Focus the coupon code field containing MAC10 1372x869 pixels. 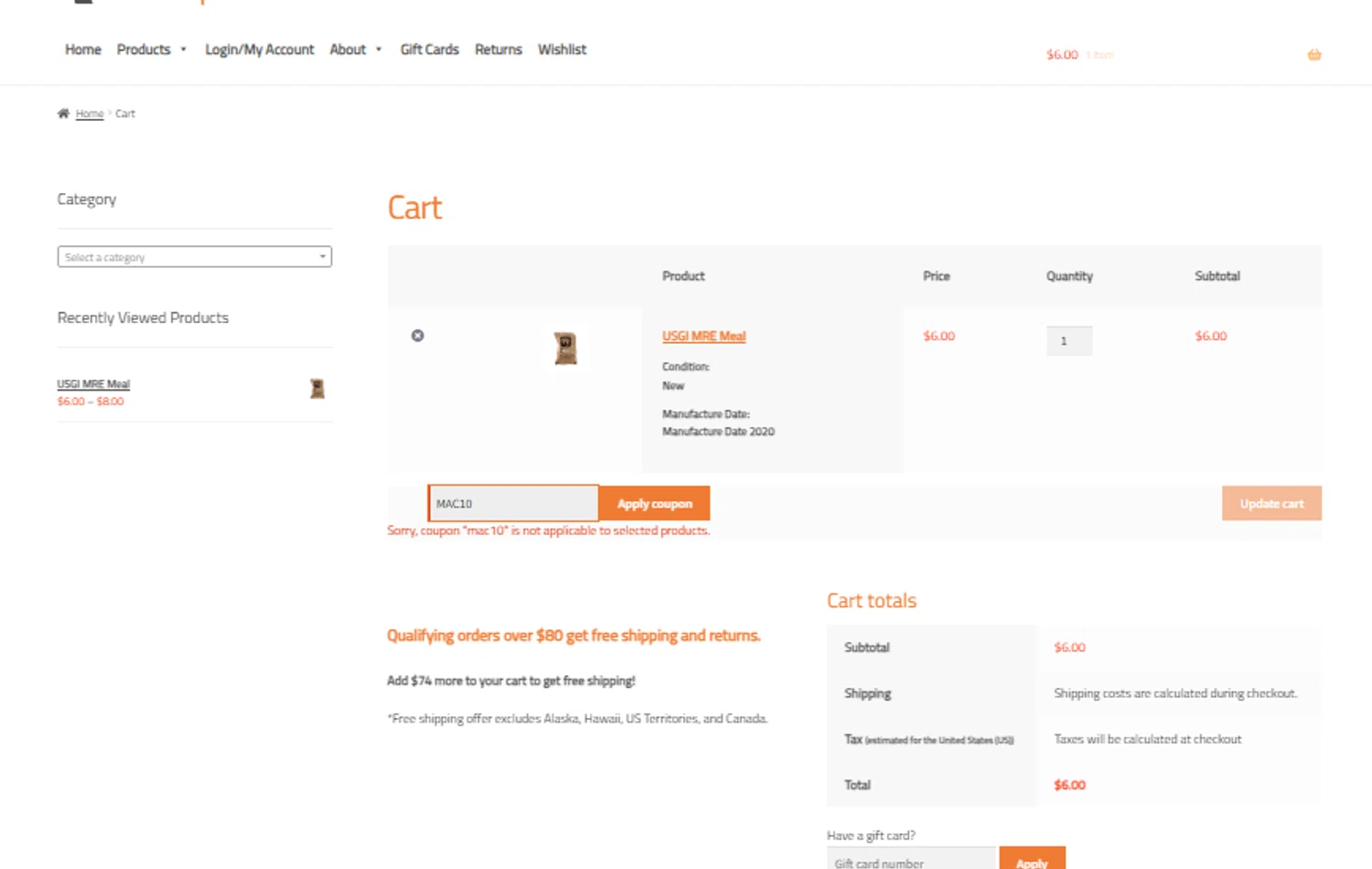pyautogui.click(x=513, y=503)
